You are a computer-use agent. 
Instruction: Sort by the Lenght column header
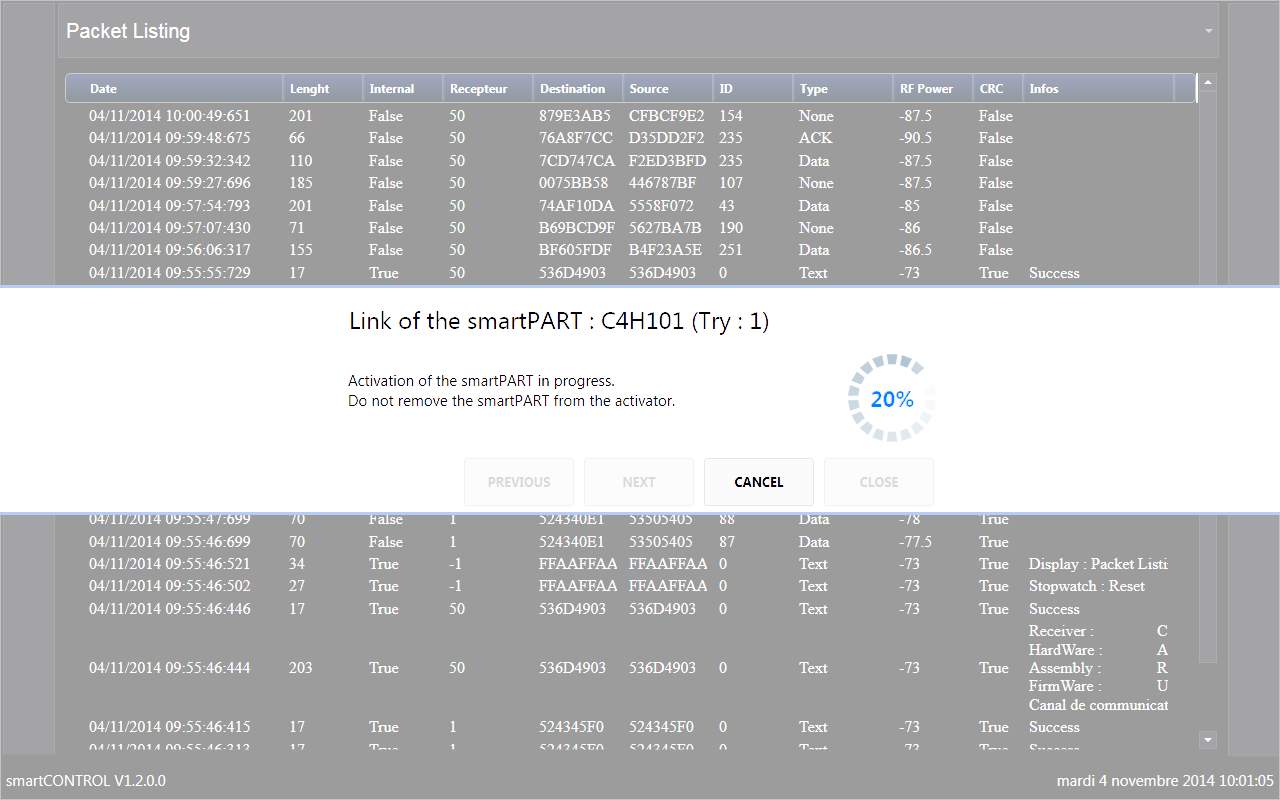pyautogui.click(x=322, y=89)
